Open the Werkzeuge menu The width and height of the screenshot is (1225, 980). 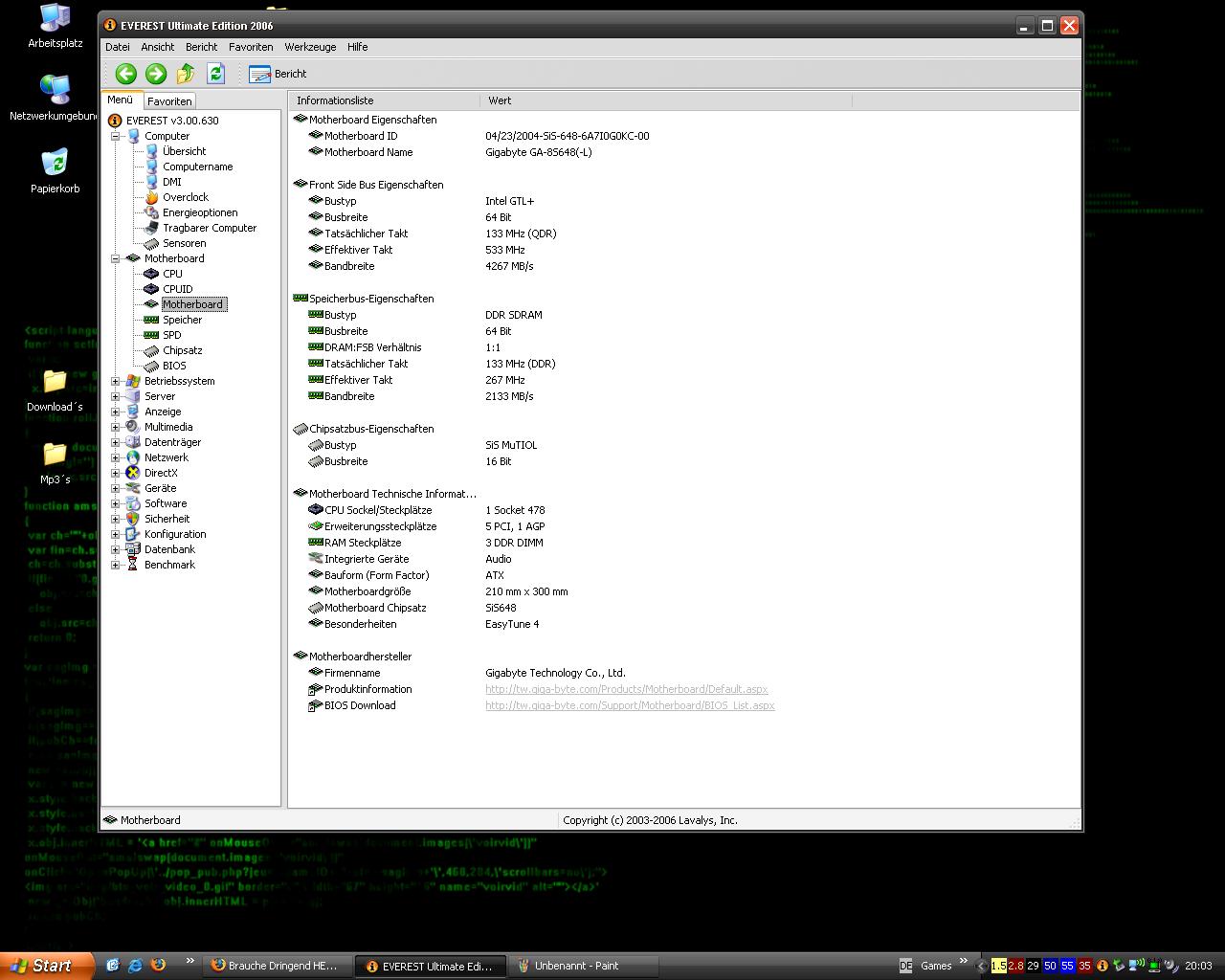(310, 47)
